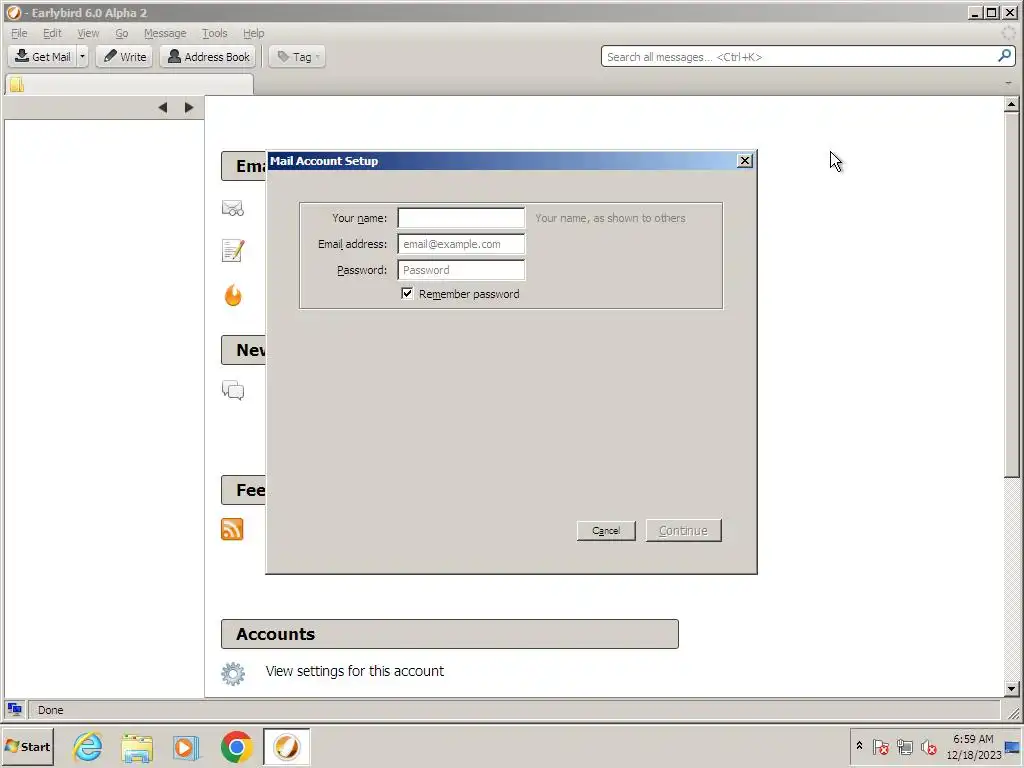Close the Mail Account Setup dialog
Screen dimensions: 1024x768
744,161
